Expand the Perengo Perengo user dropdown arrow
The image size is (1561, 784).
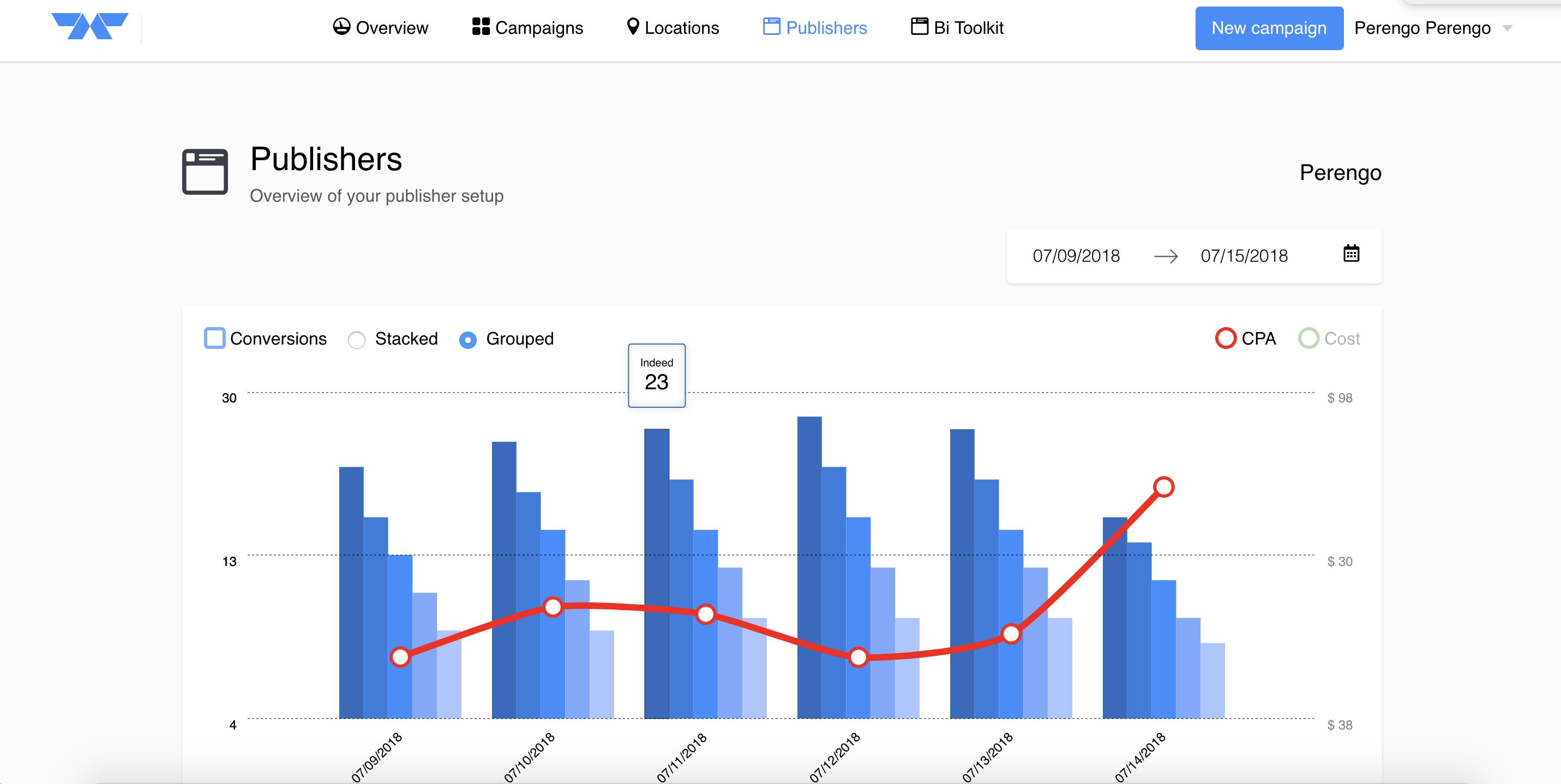1508,28
